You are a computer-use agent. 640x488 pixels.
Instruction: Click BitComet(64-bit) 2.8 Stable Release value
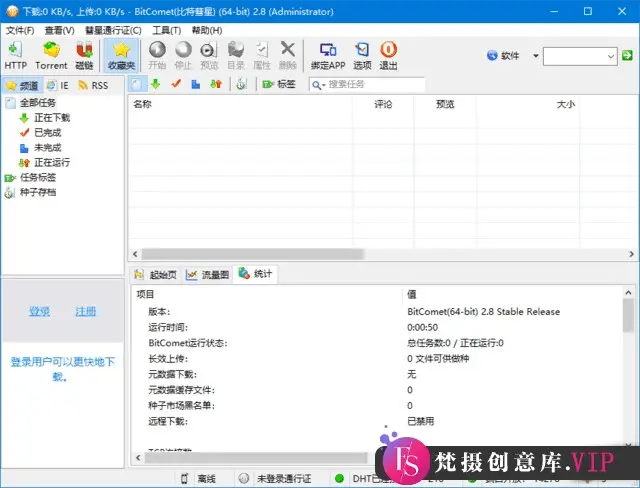point(483,312)
